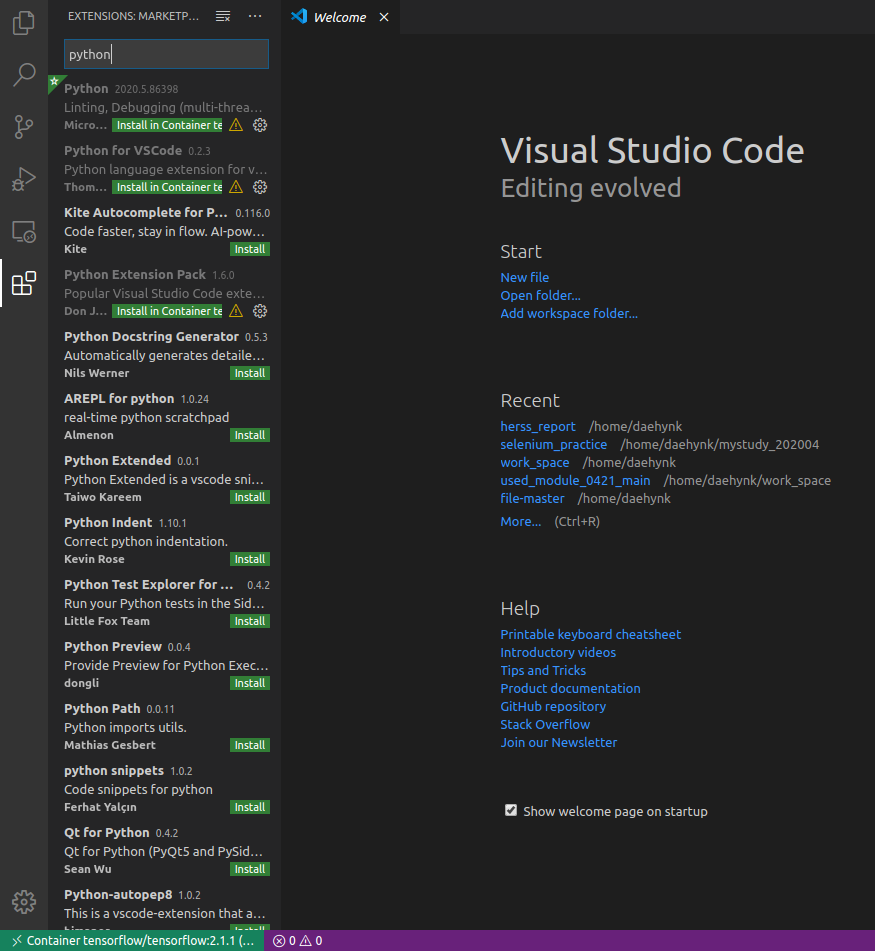Install AREPL for python
This screenshot has height=951, width=875.
coord(250,435)
